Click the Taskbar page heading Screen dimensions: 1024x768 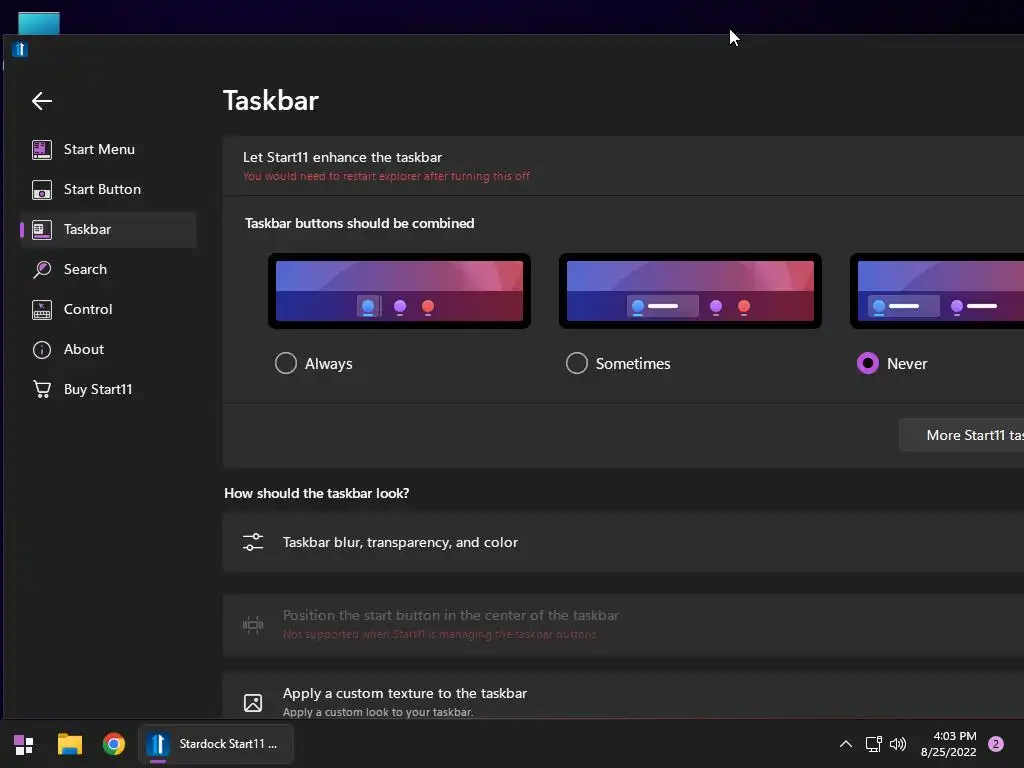[x=271, y=101]
